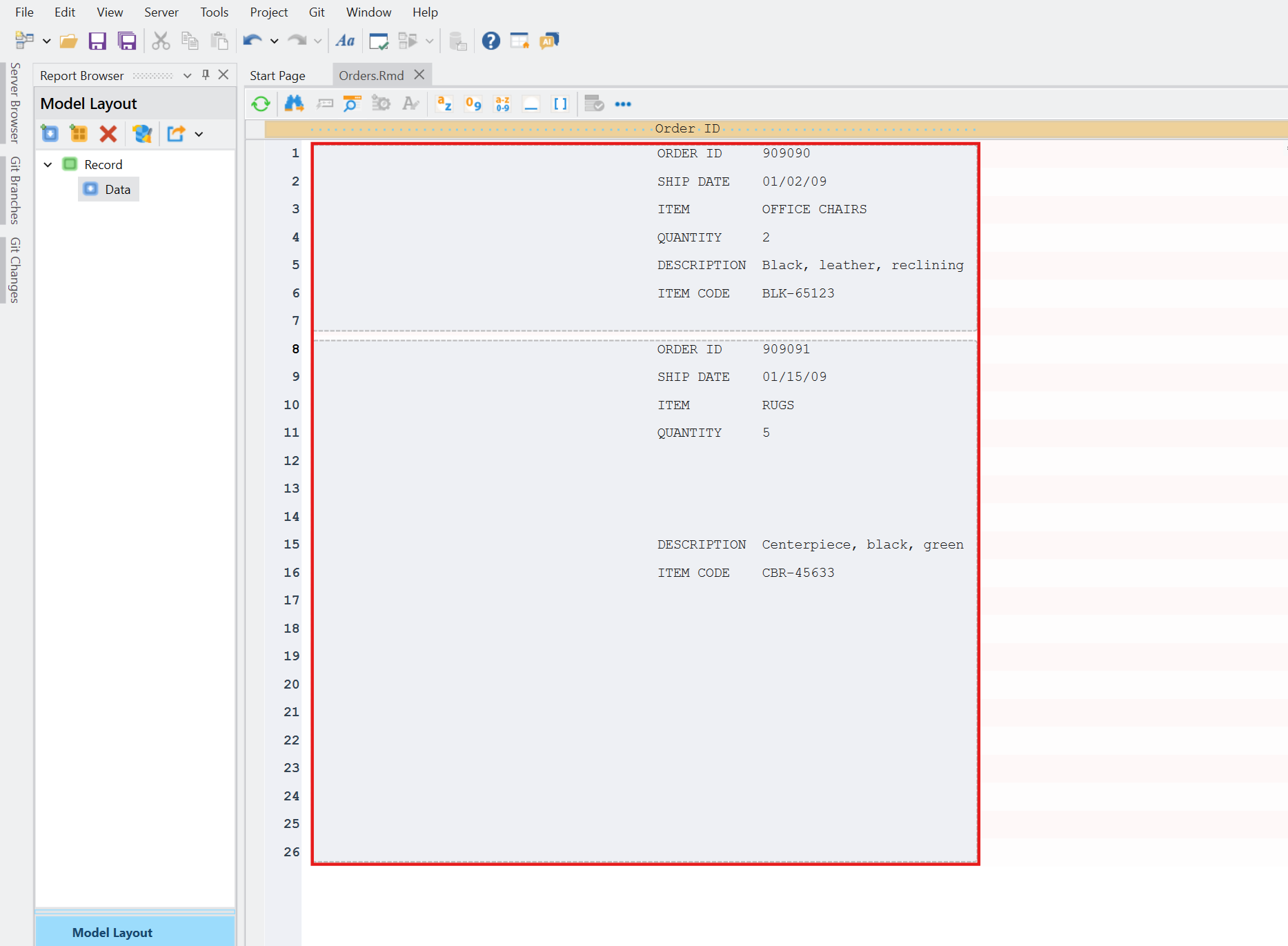This screenshot has height=946, width=1288.
Task: Open the Server menu
Action: [x=161, y=12]
